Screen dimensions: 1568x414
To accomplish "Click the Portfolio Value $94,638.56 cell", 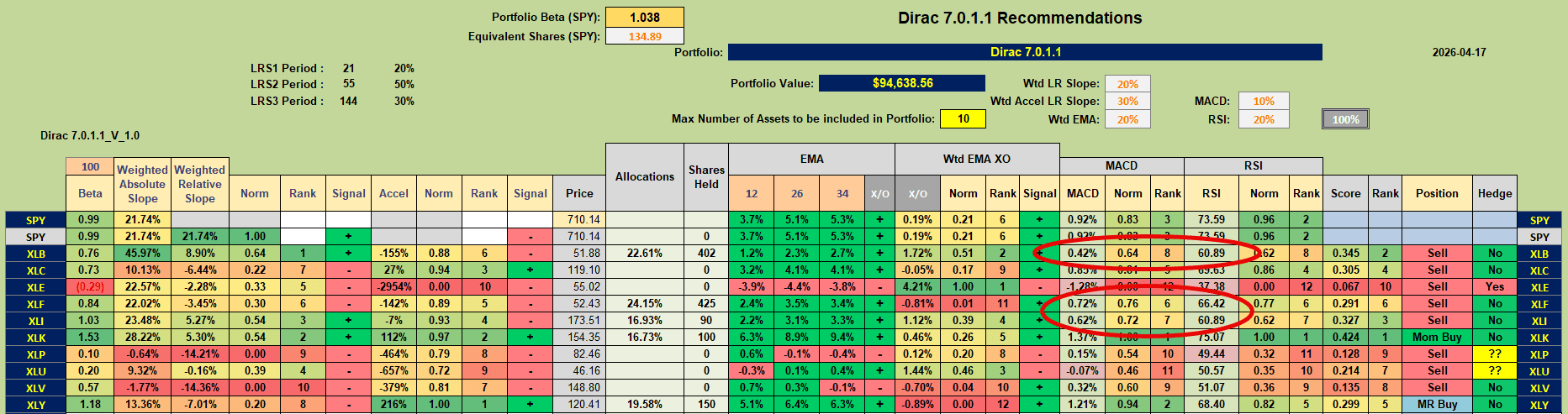I will [x=902, y=83].
